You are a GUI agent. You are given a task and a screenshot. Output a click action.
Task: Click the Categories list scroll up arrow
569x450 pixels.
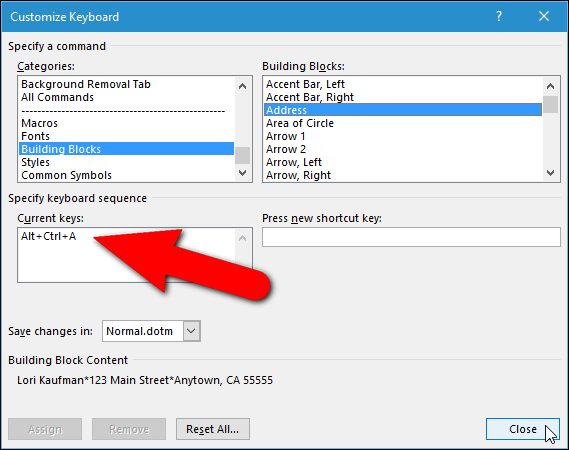(242, 86)
